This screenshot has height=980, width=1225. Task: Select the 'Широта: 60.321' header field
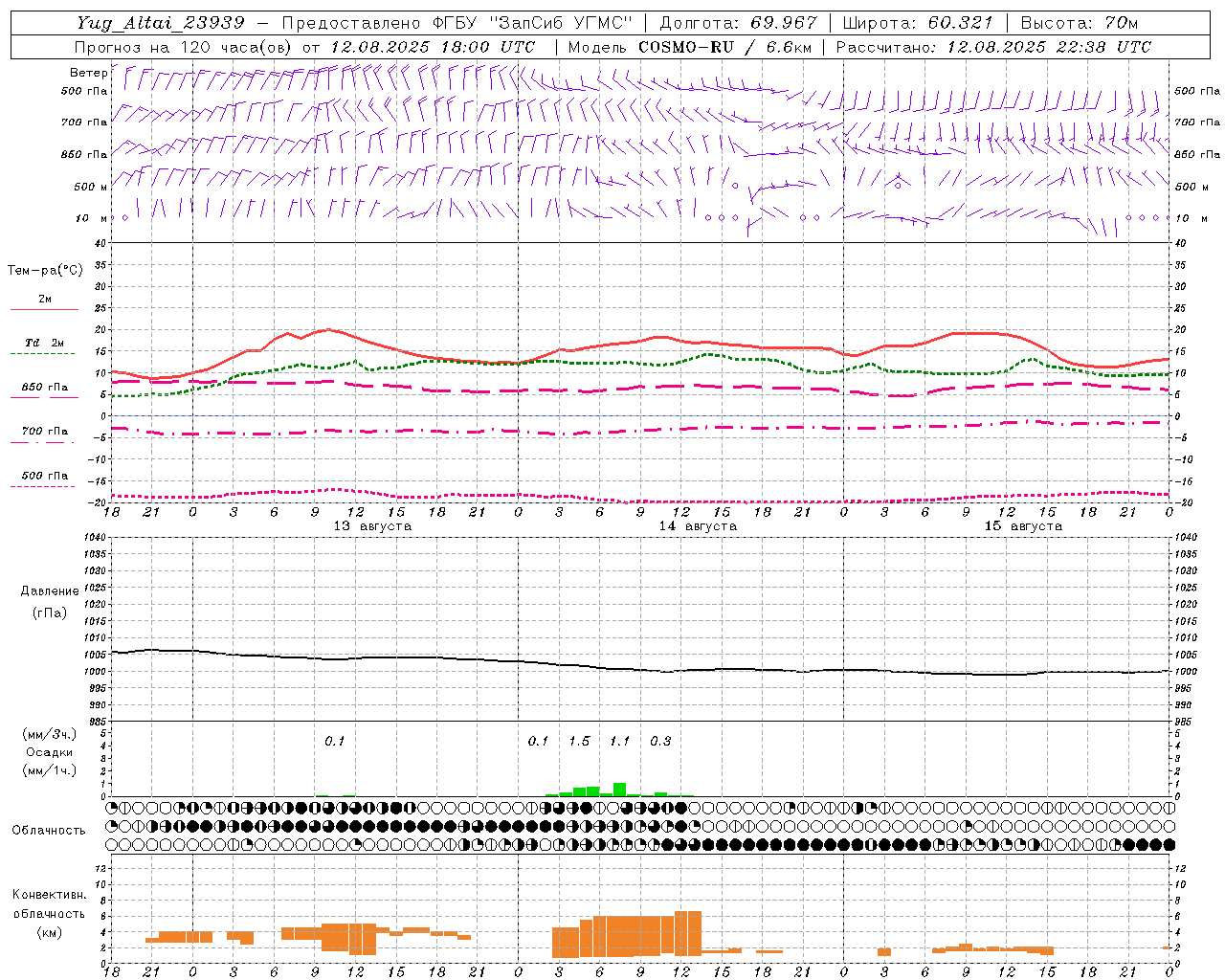(x=918, y=23)
